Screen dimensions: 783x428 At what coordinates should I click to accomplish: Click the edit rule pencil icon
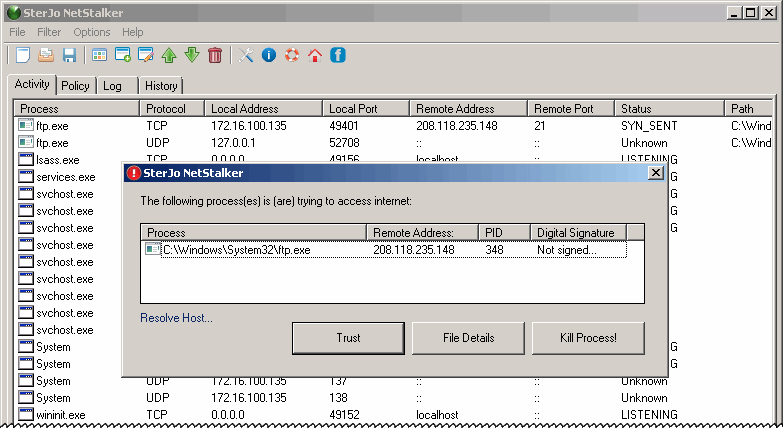click(x=146, y=55)
